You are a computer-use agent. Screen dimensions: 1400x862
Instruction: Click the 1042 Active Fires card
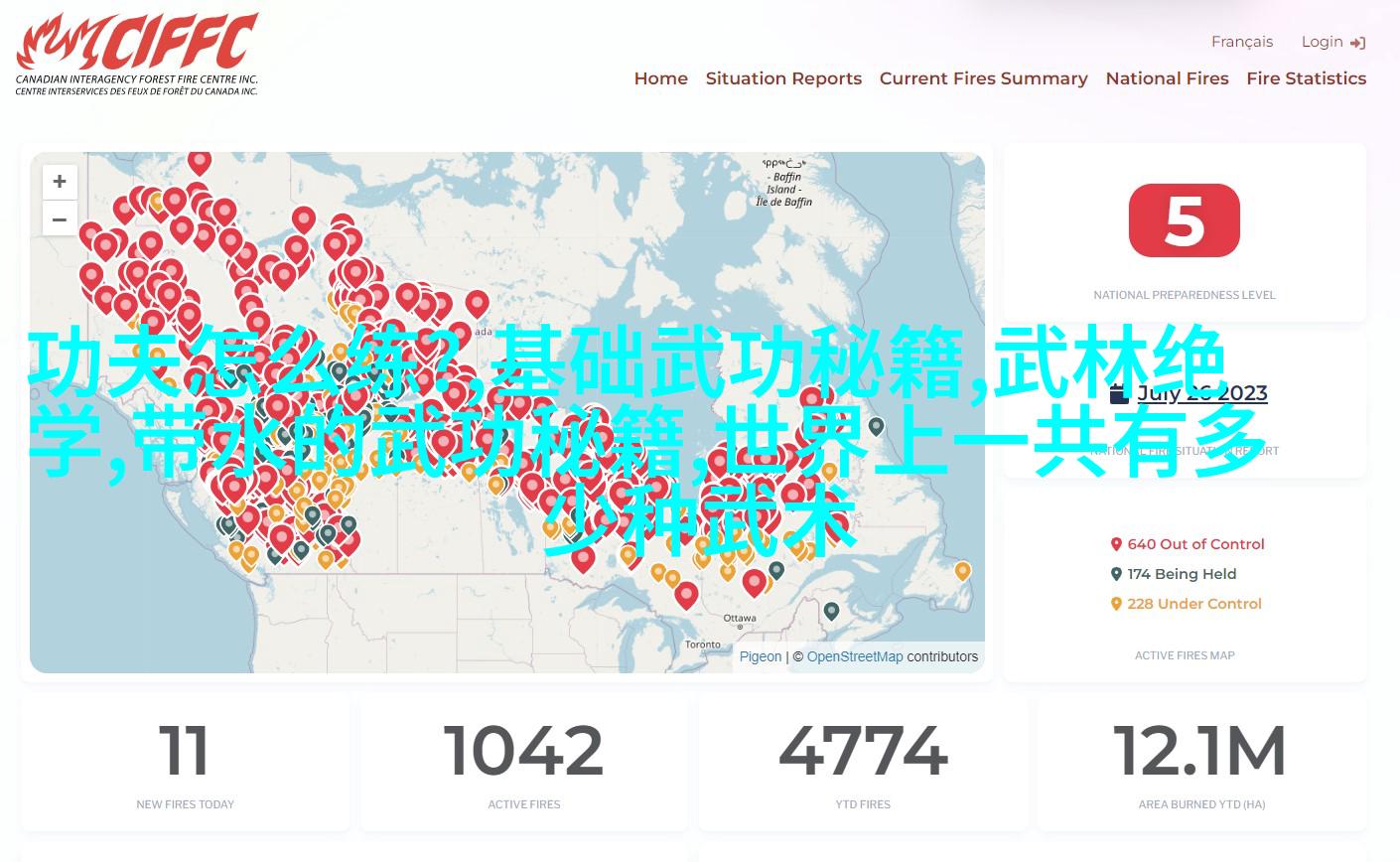point(523,763)
